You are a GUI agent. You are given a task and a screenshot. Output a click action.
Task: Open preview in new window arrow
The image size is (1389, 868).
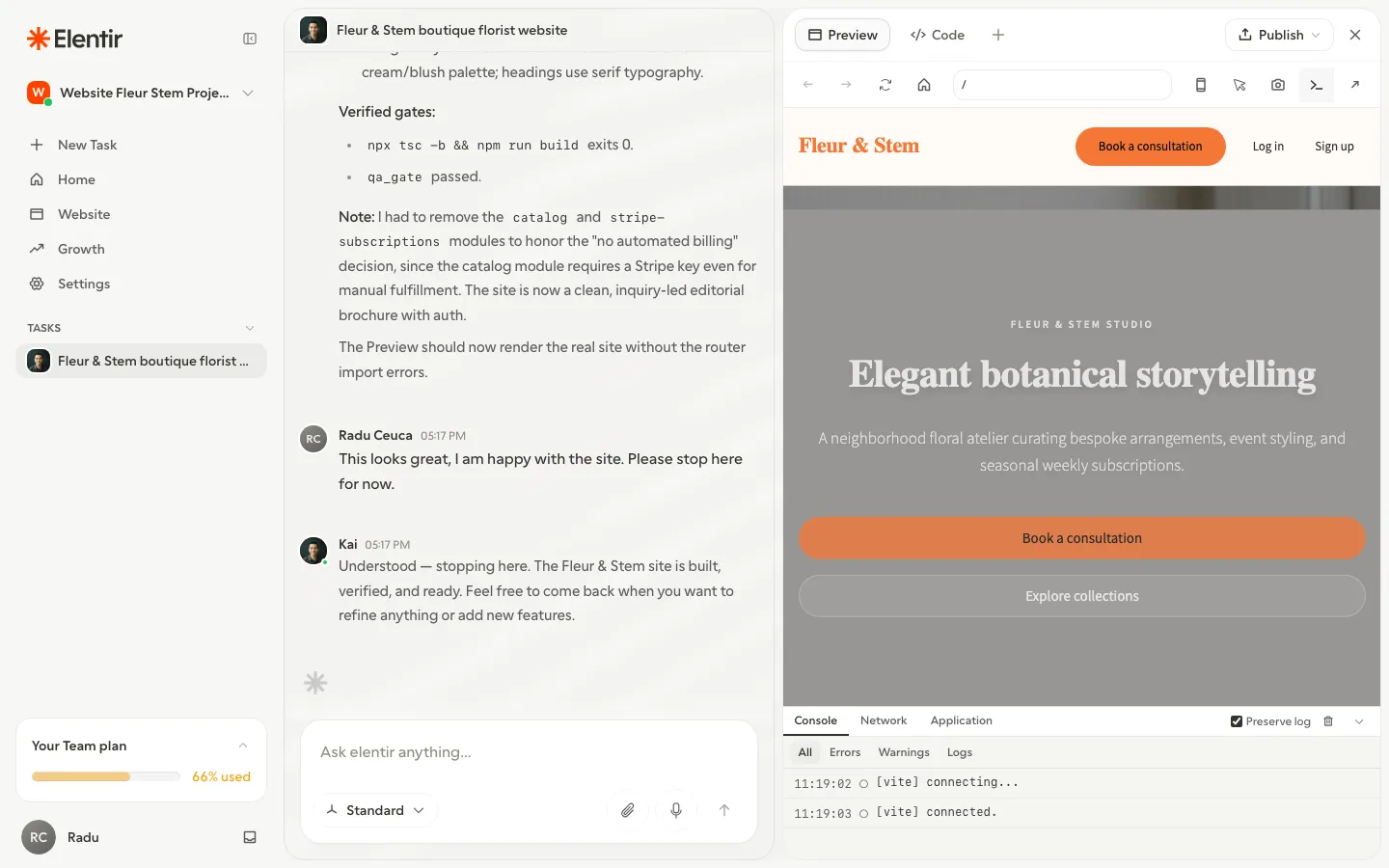point(1355,85)
